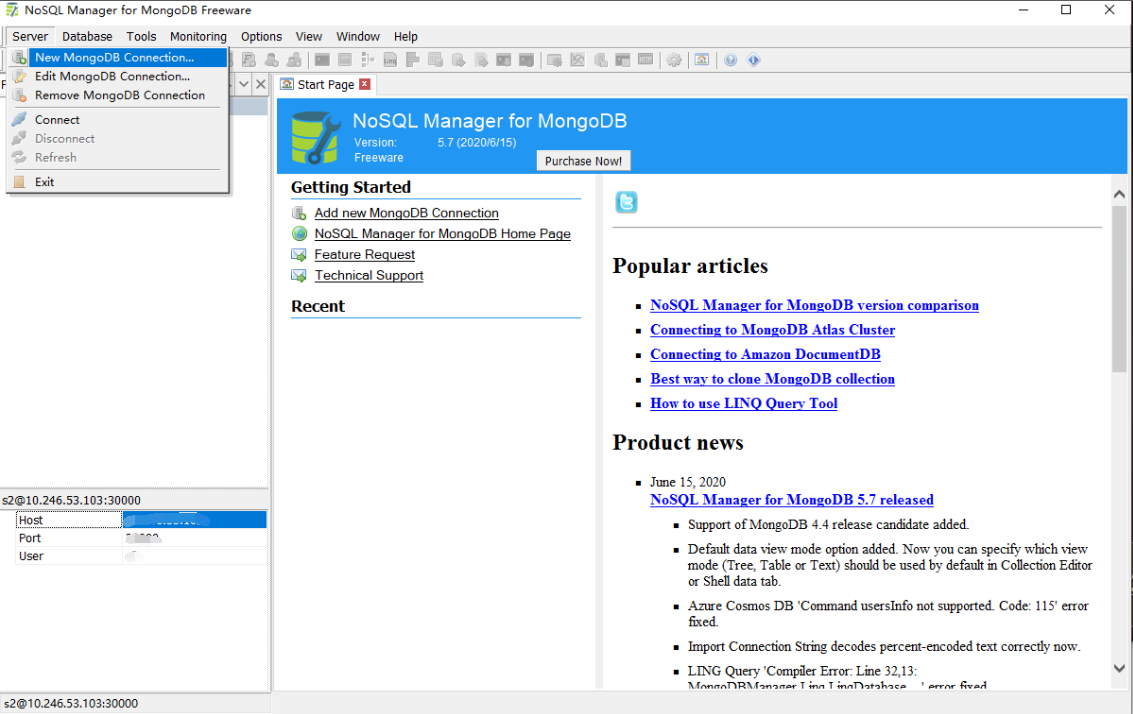
Task: Open the explorer panel dropdown arrow
Action: (244, 84)
